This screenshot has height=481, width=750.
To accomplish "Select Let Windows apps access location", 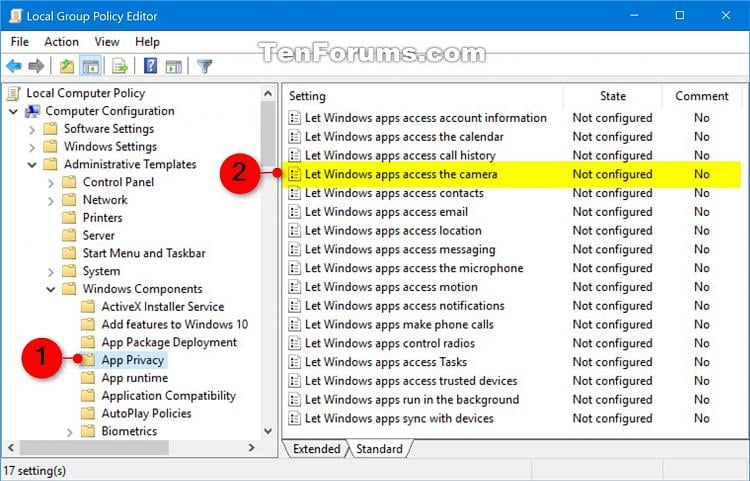I will coord(393,230).
